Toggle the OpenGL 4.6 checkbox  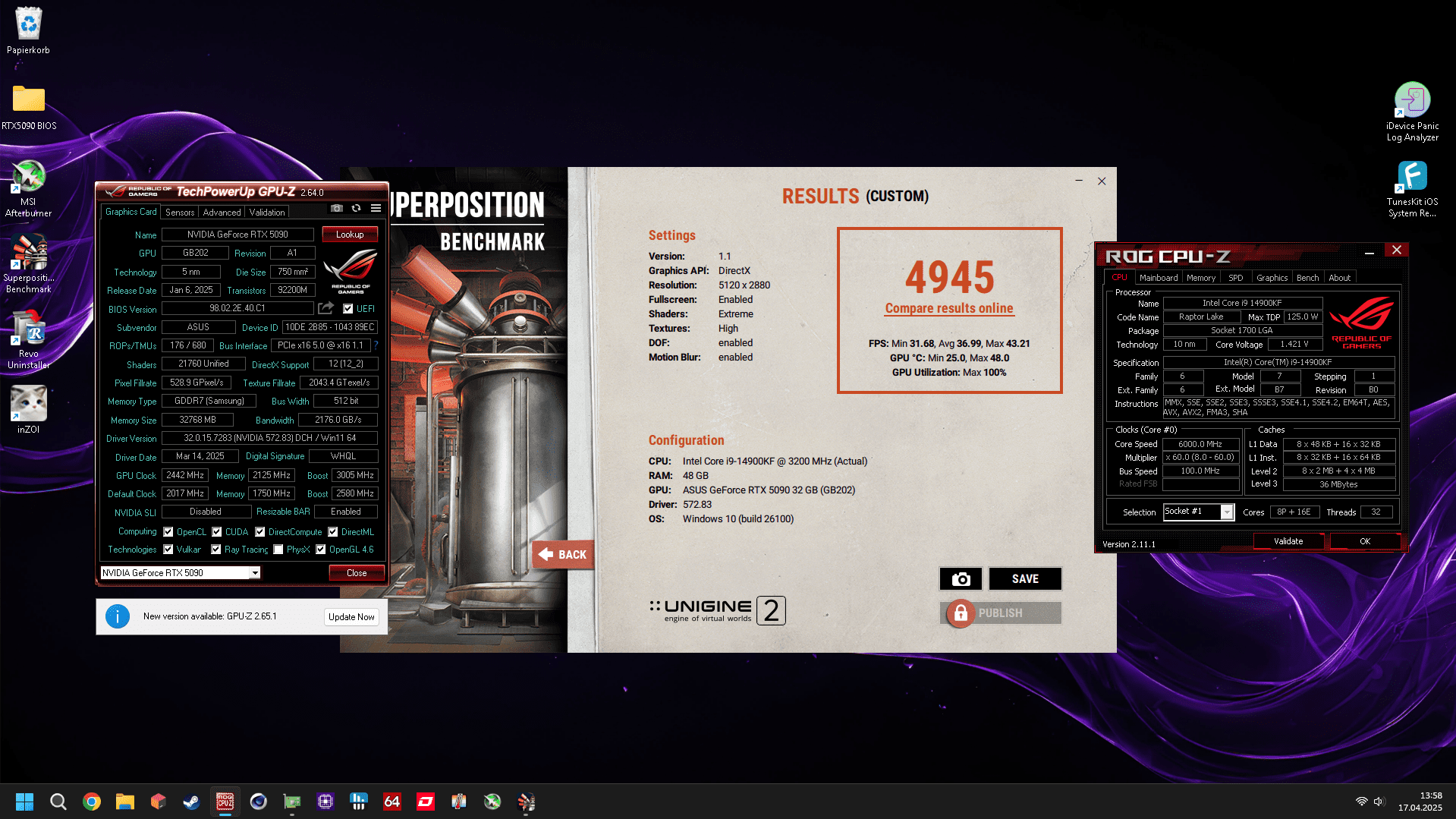[x=321, y=550]
